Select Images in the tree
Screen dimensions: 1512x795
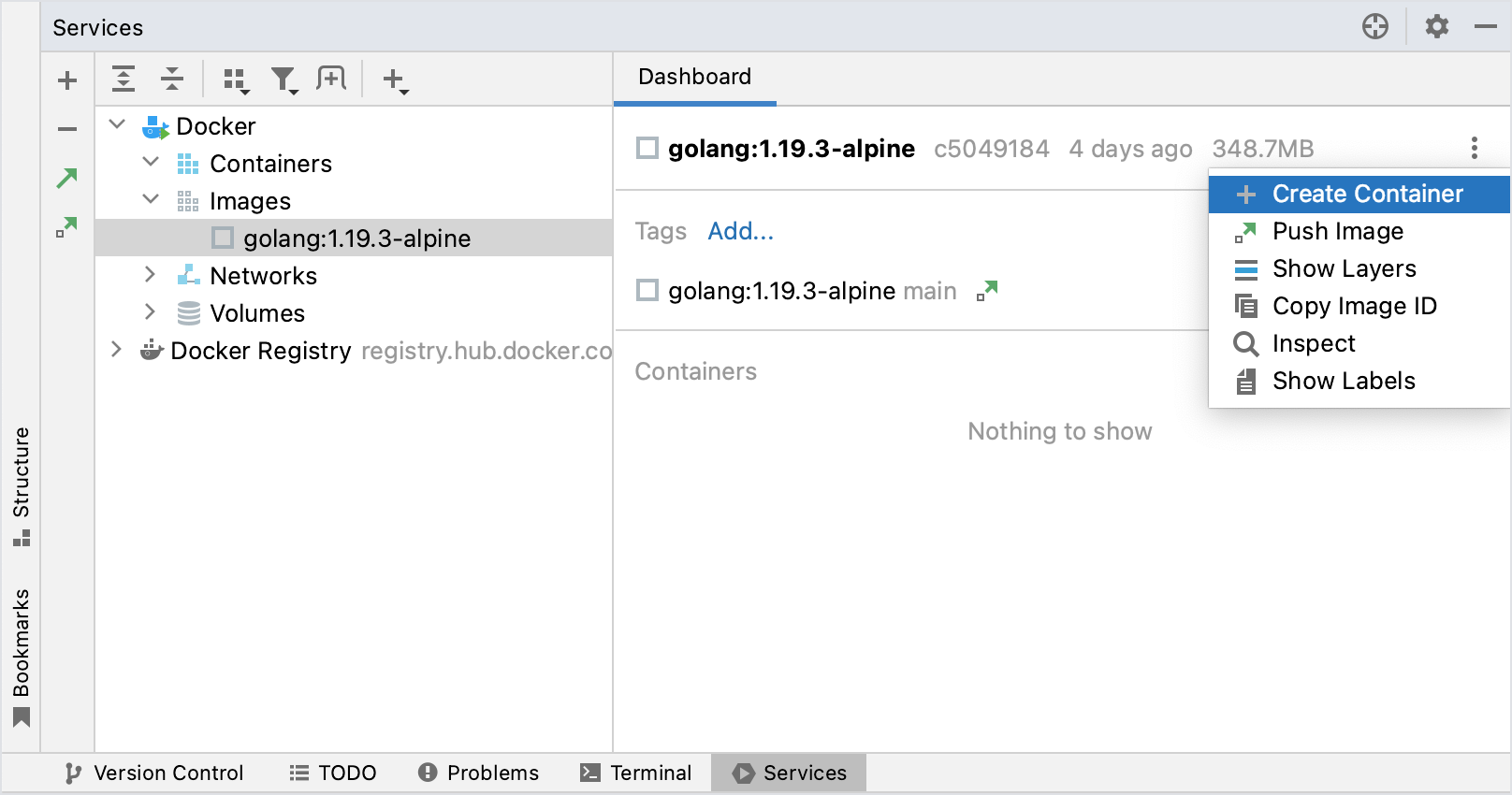click(x=250, y=201)
